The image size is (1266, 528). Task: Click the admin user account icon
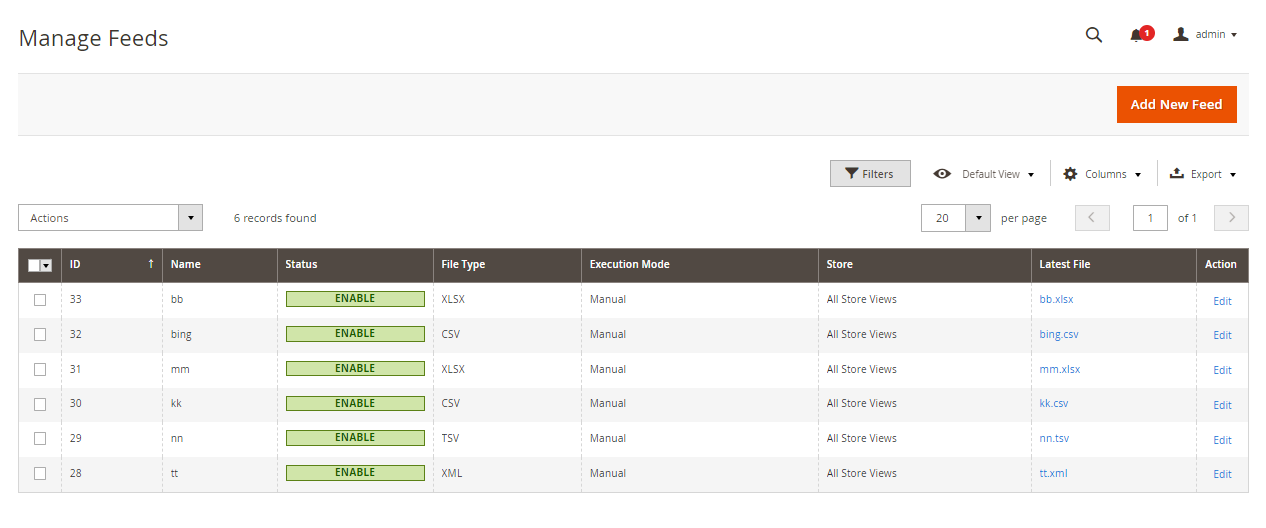tap(1181, 34)
